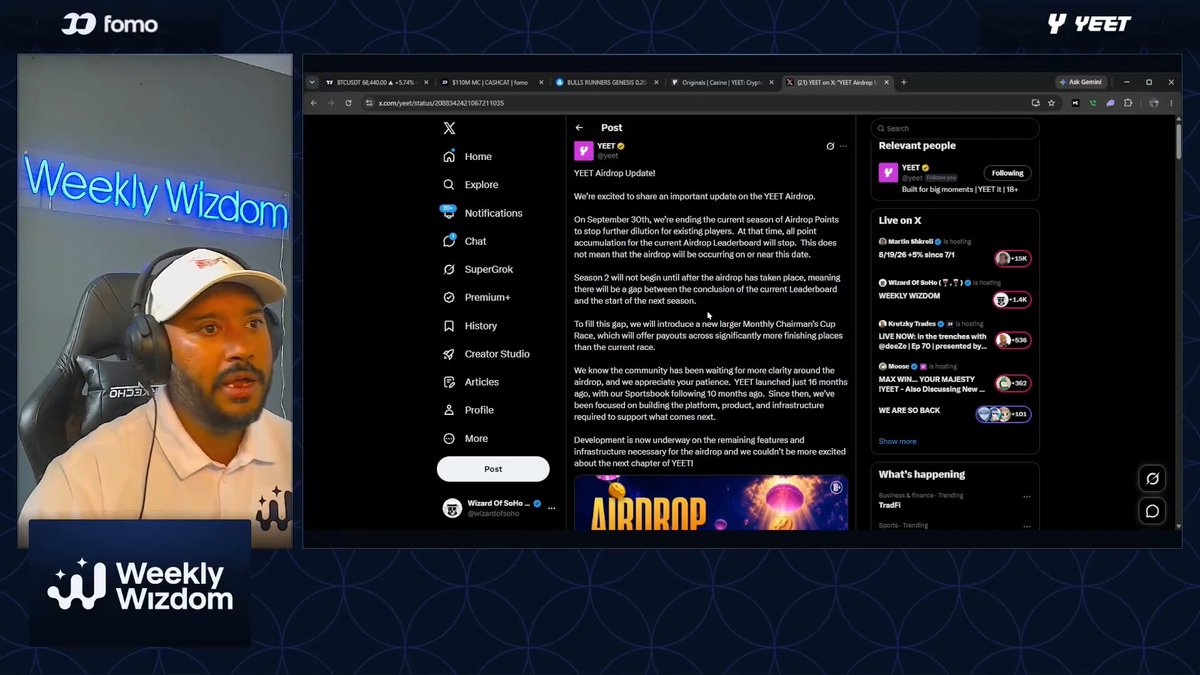Viewport: 1200px width, 675px height.
Task: Open the floating messages button
Action: tap(1152, 511)
